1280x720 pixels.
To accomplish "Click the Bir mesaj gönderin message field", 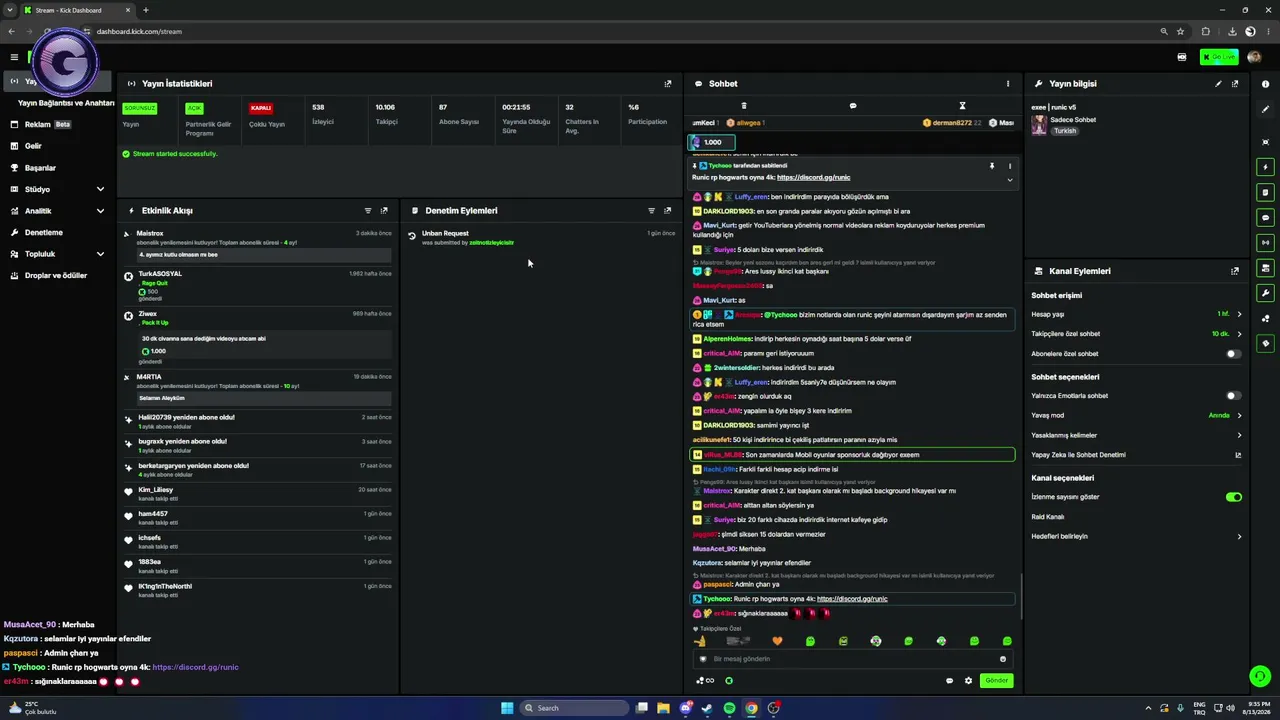I will (x=853, y=659).
